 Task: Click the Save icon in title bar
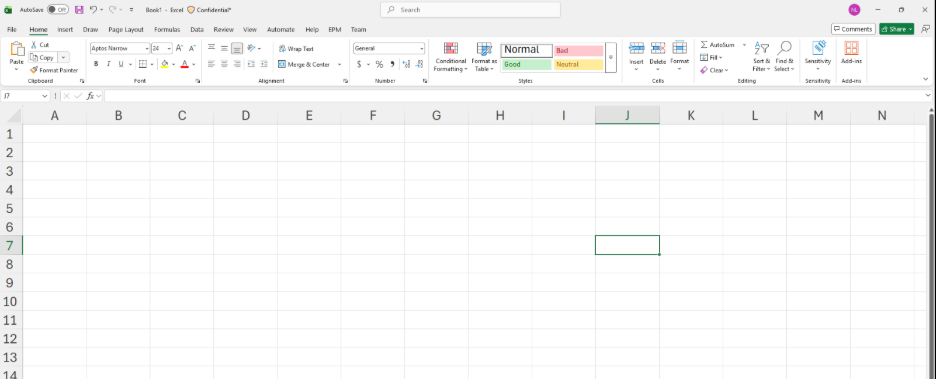79,10
